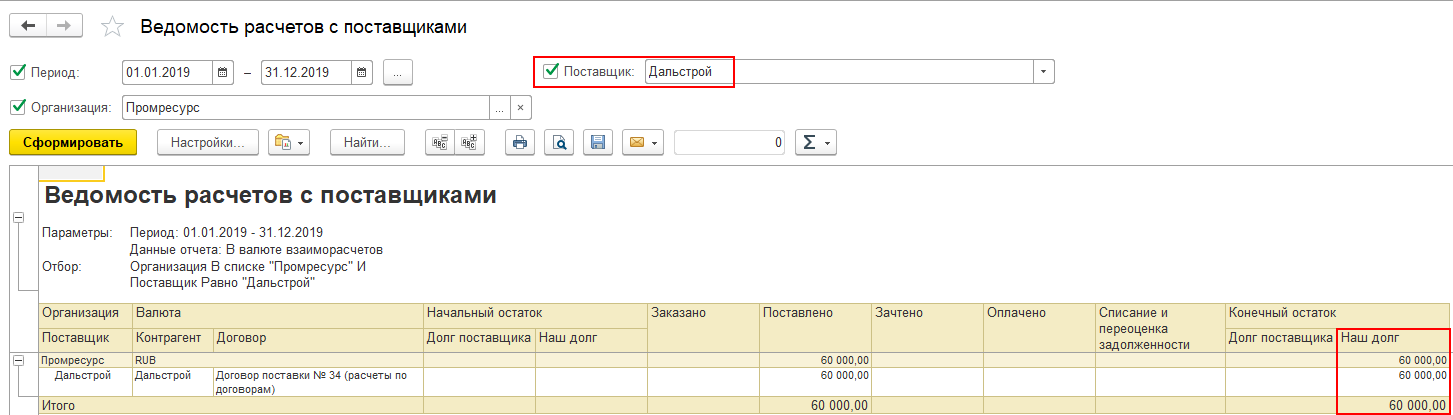This screenshot has height=415, width=1453.
Task: Toggle the Организация filter checkbox
Action: point(17,107)
